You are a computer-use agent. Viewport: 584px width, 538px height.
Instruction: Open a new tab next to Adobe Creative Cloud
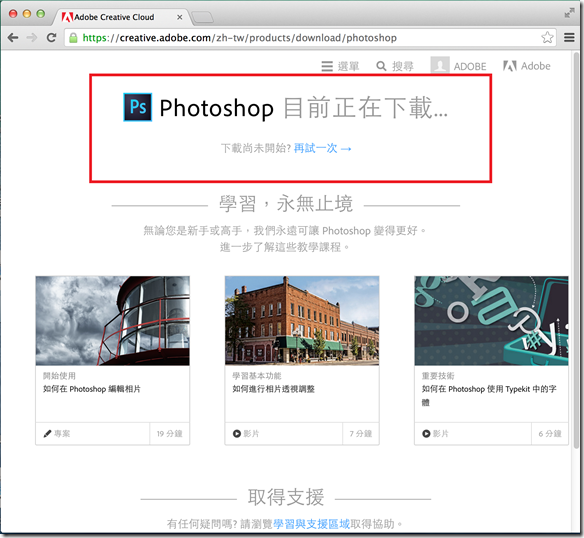click(202, 17)
